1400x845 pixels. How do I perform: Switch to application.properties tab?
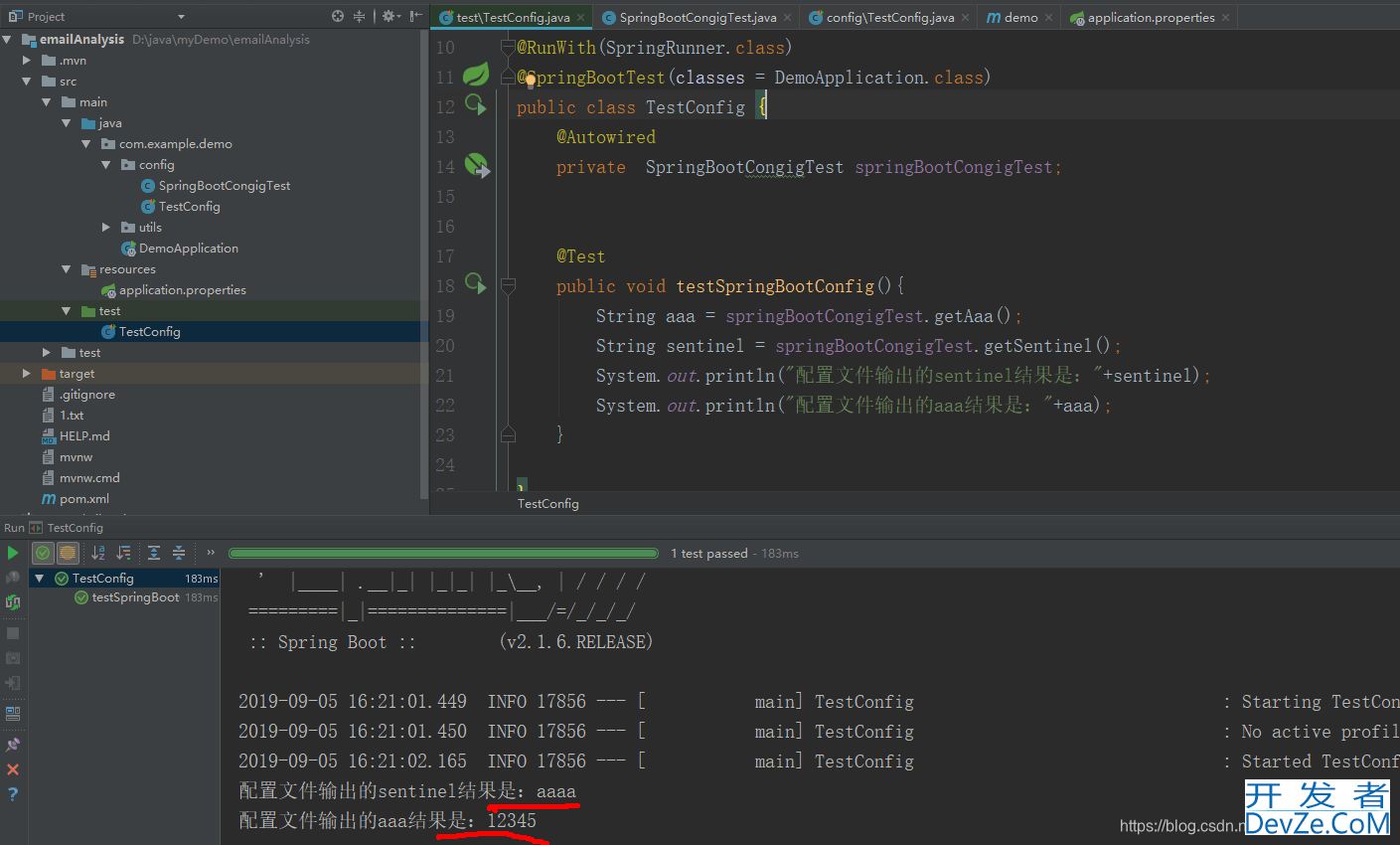pyautogui.click(x=1152, y=18)
